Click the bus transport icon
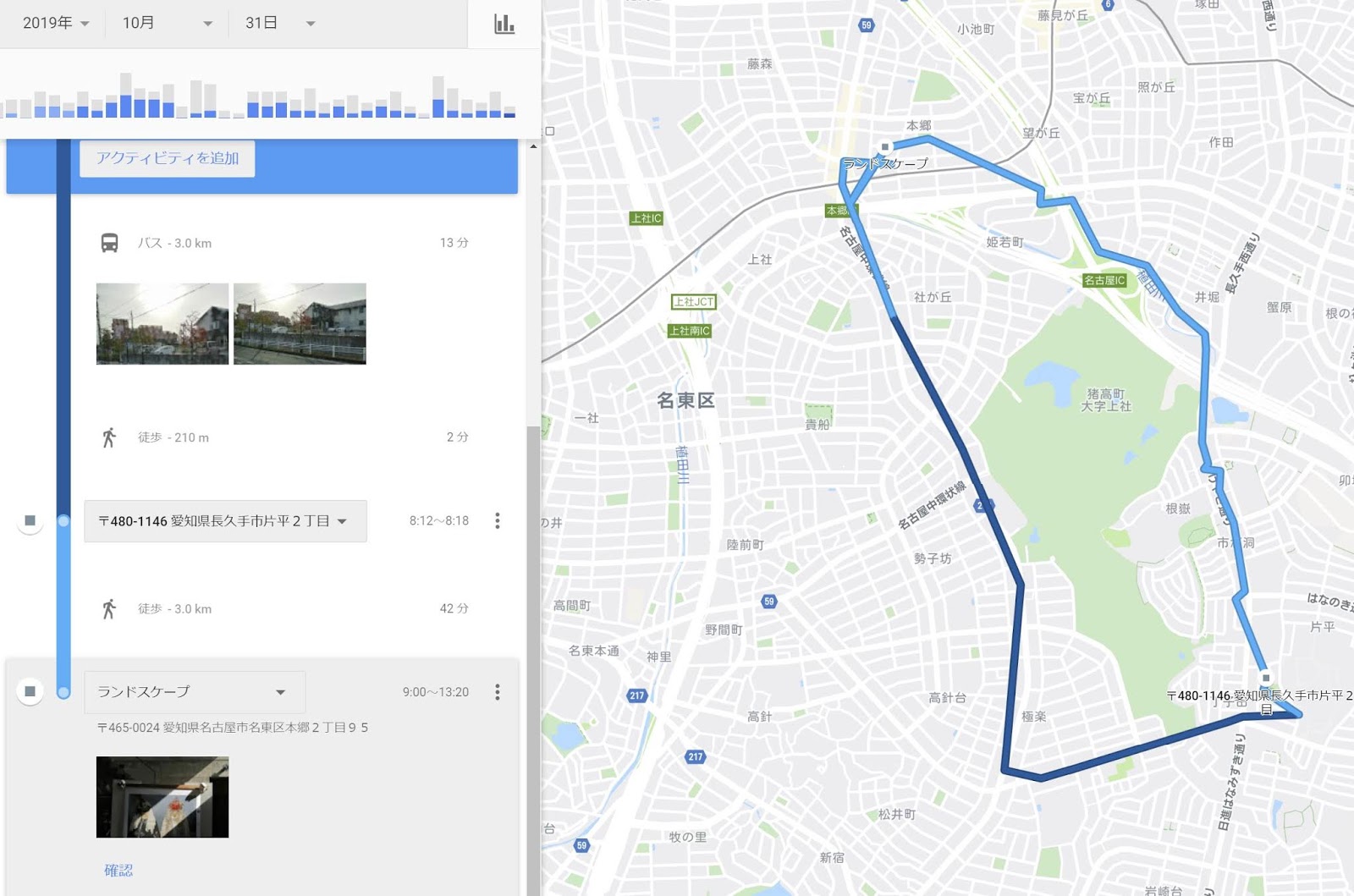 pyautogui.click(x=109, y=243)
